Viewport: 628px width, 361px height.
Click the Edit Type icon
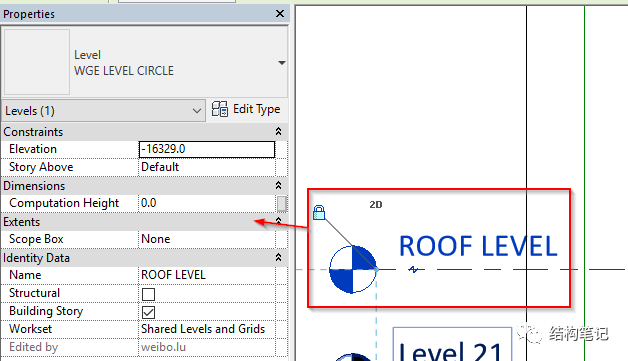219,109
